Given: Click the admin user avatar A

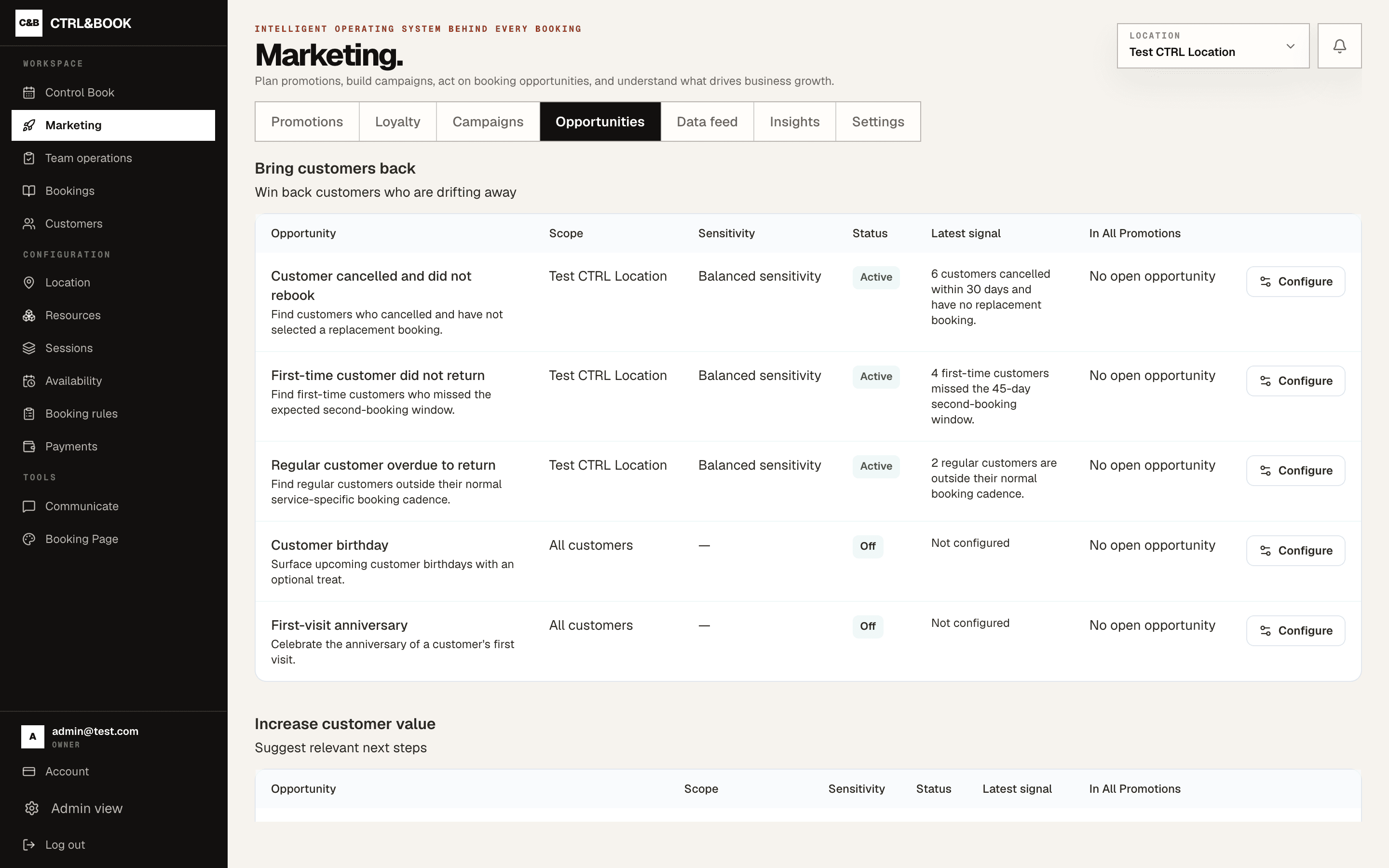Looking at the screenshot, I should tap(33, 736).
